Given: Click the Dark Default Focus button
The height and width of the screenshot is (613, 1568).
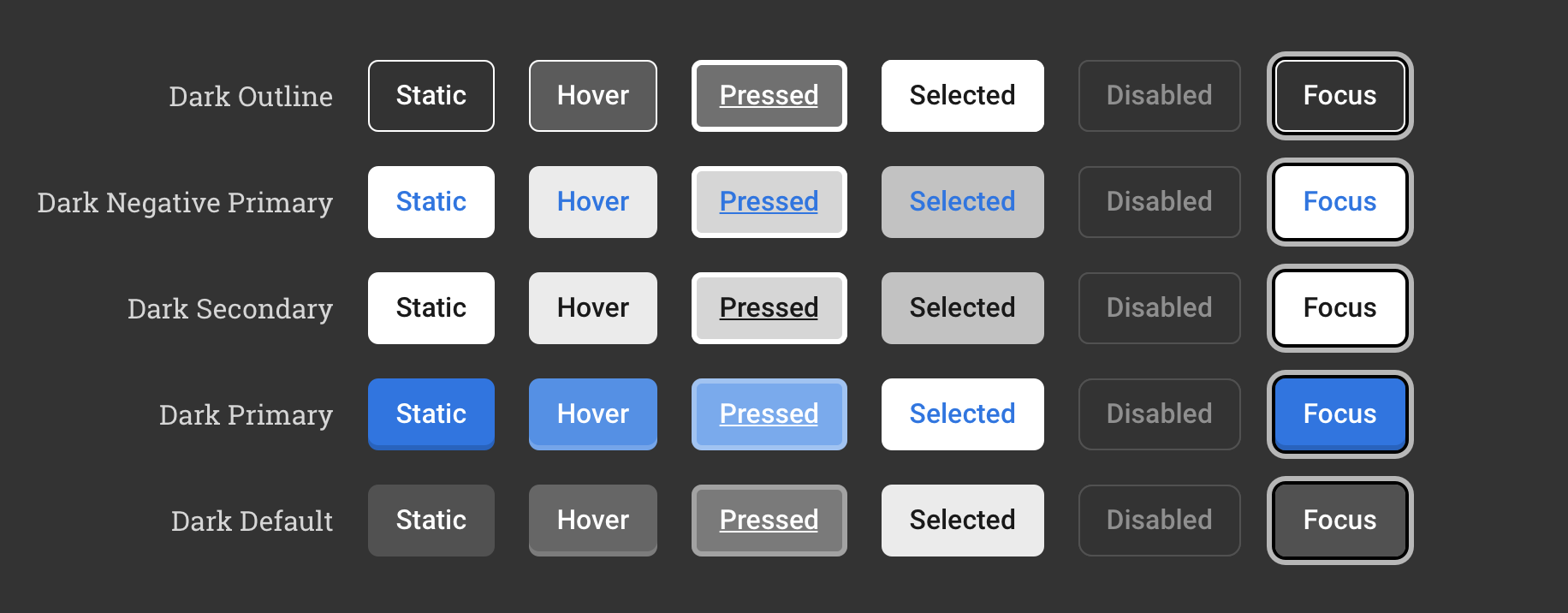Looking at the screenshot, I should pyautogui.click(x=1339, y=521).
